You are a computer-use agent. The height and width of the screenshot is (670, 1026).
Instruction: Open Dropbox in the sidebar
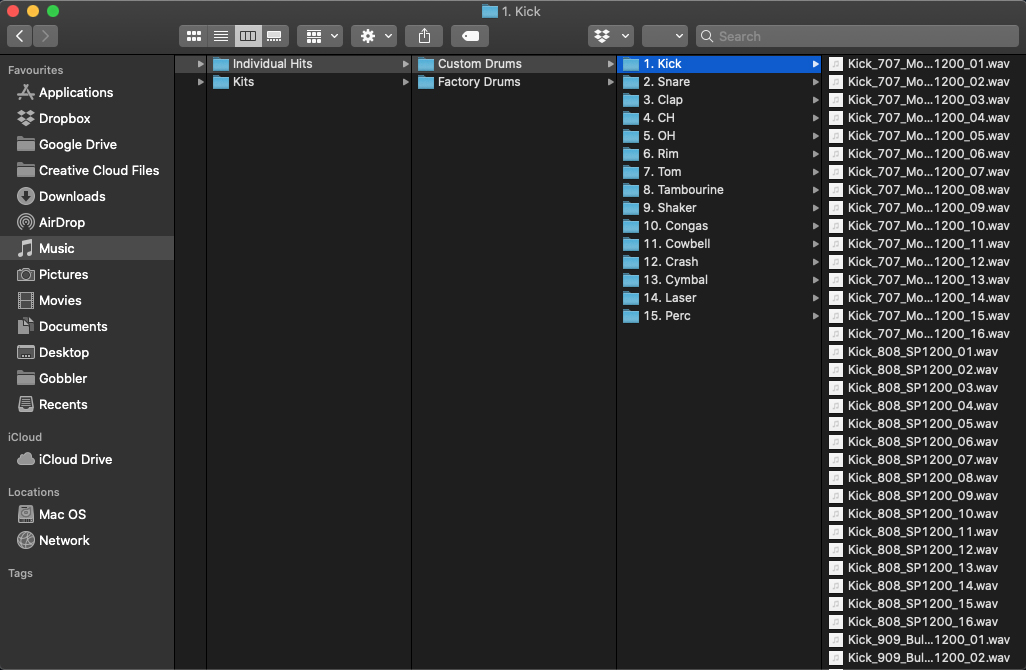tap(87, 118)
